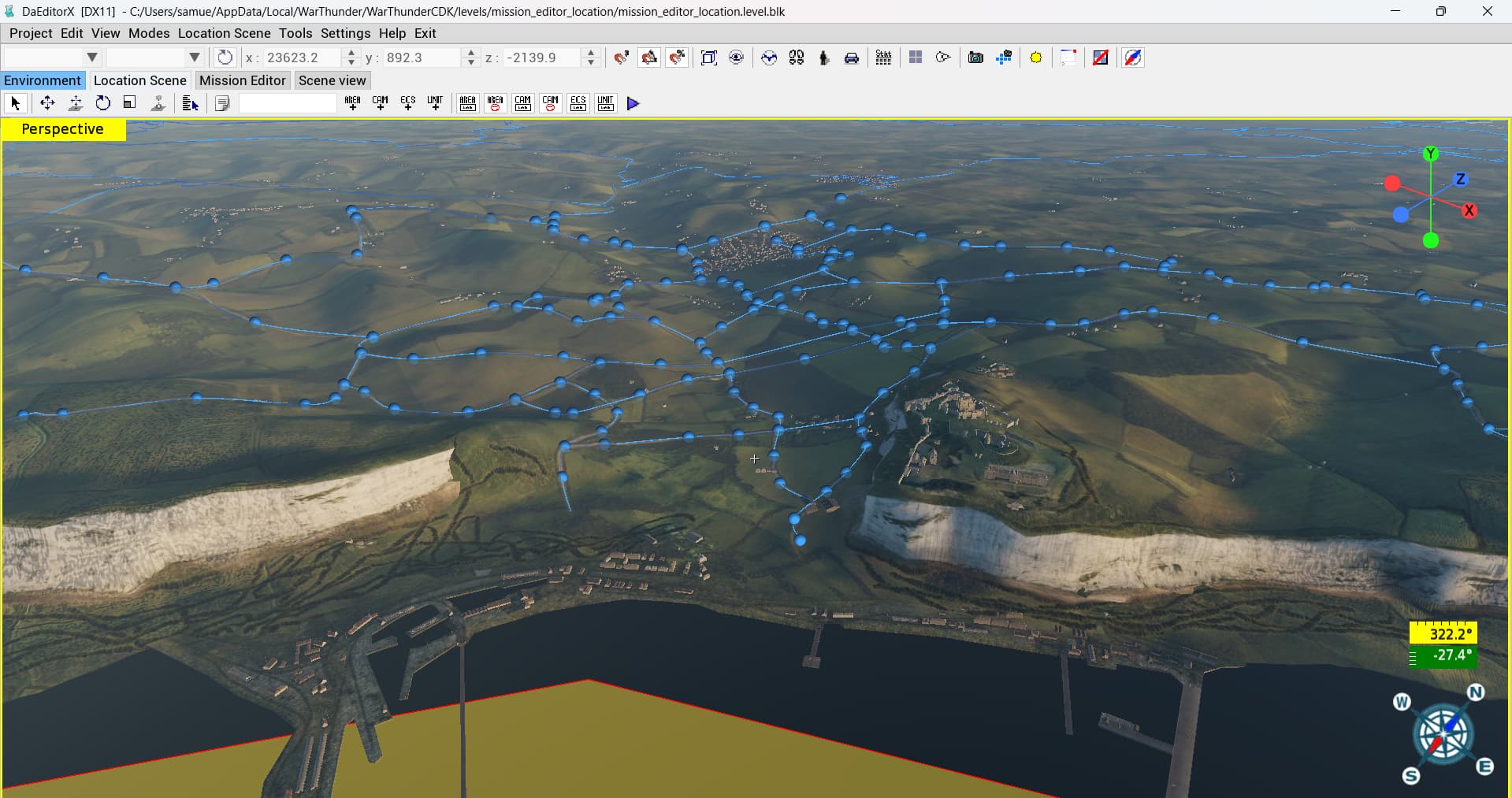The width and height of the screenshot is (1512, 798).
Task: Open the Perspective viewport menu
Action: coord(63,129)
